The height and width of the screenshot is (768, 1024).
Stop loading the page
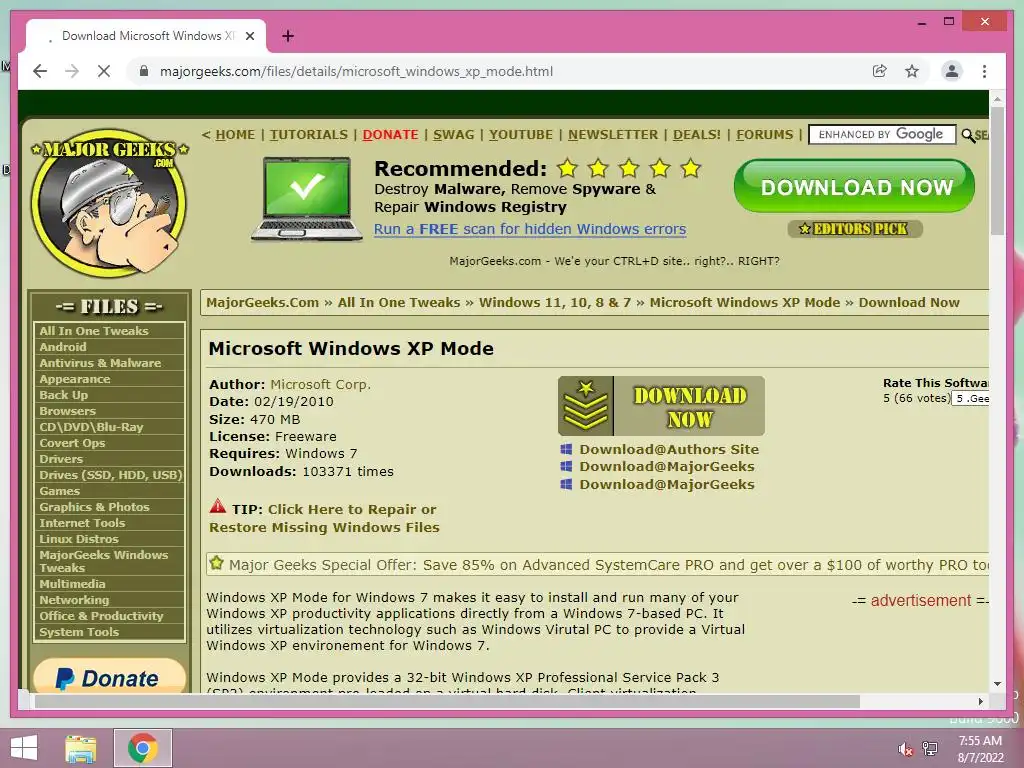point(104,71)
